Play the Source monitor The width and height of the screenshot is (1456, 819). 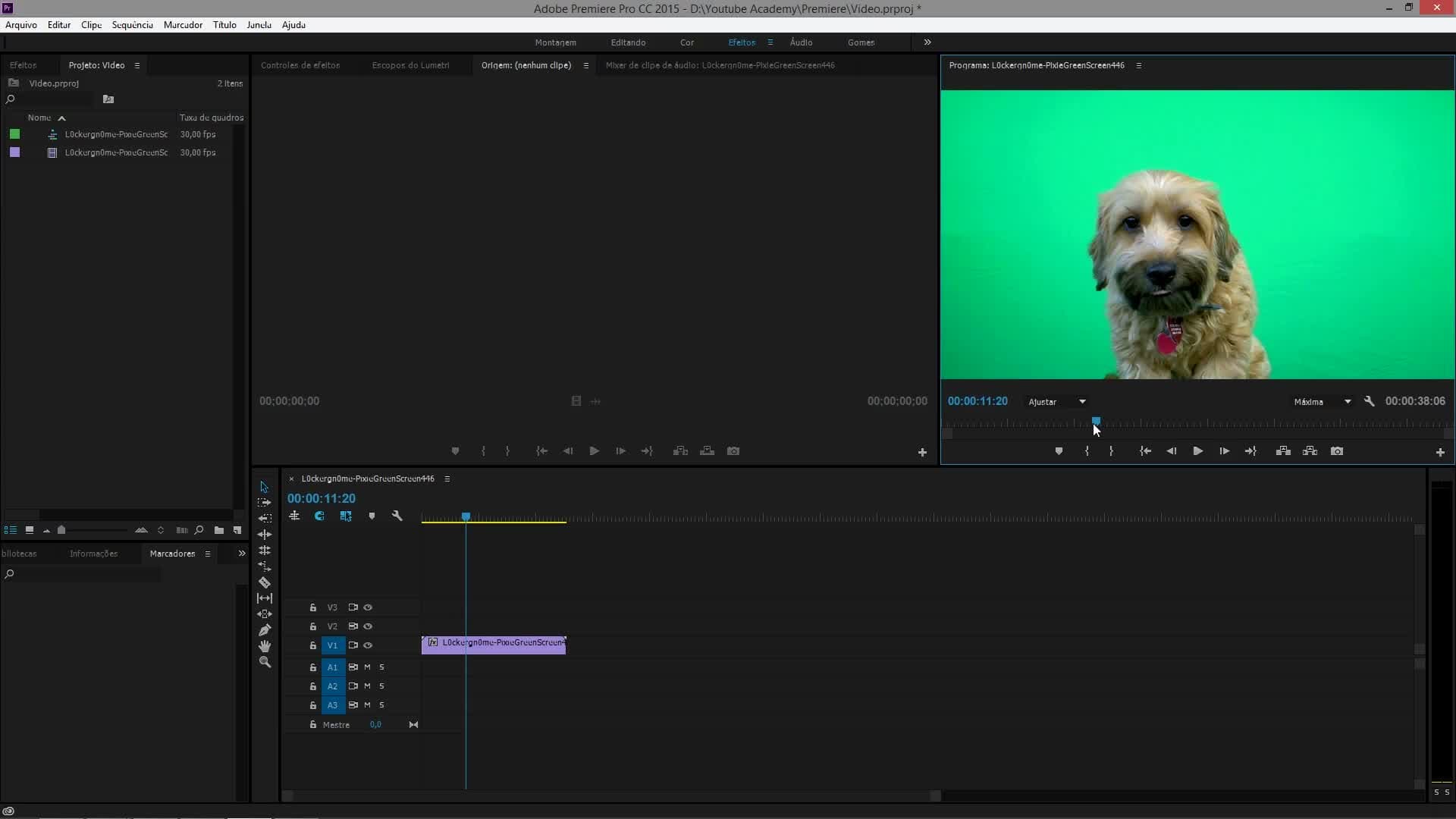click(x=595, y=451)
